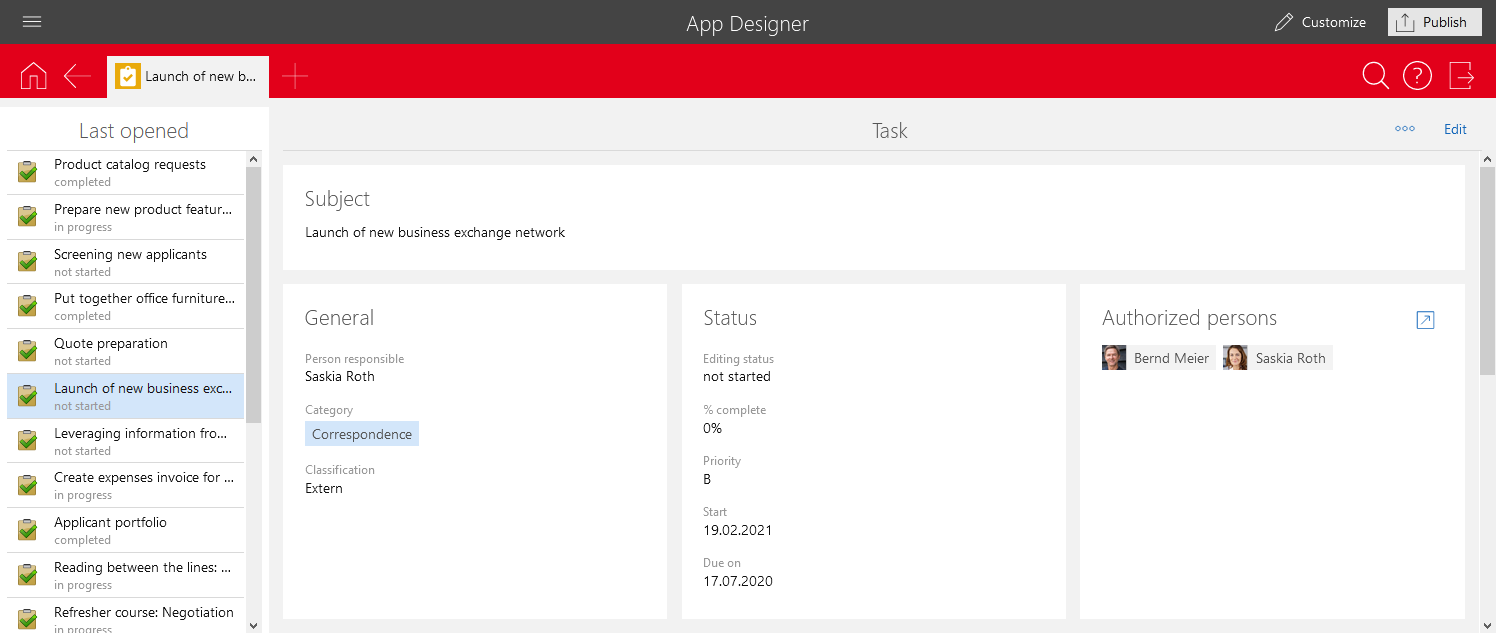Add a new tab with plus icon
The width and height of the screenshot is (1496, 633).
(x=295, y=76)
